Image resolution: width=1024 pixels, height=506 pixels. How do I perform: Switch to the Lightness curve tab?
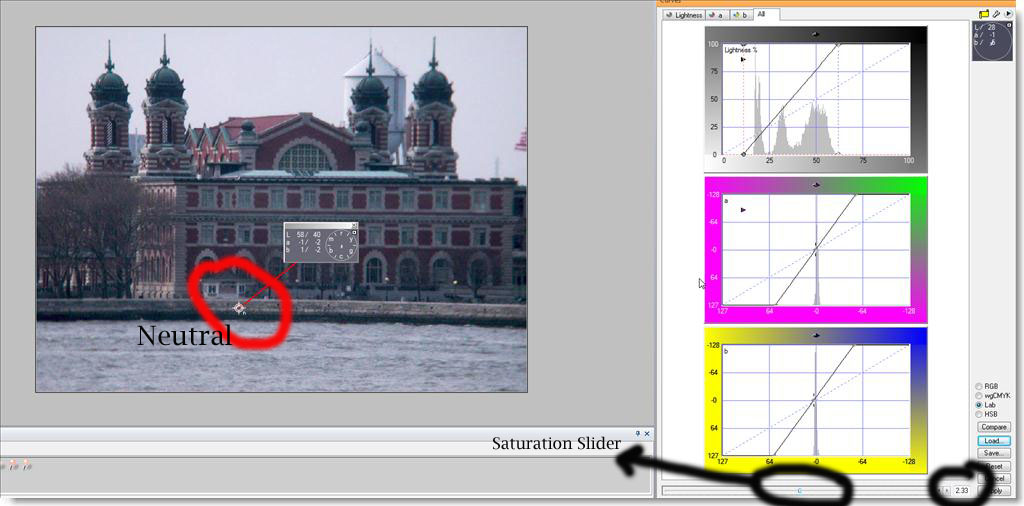[x=686, y=14]
